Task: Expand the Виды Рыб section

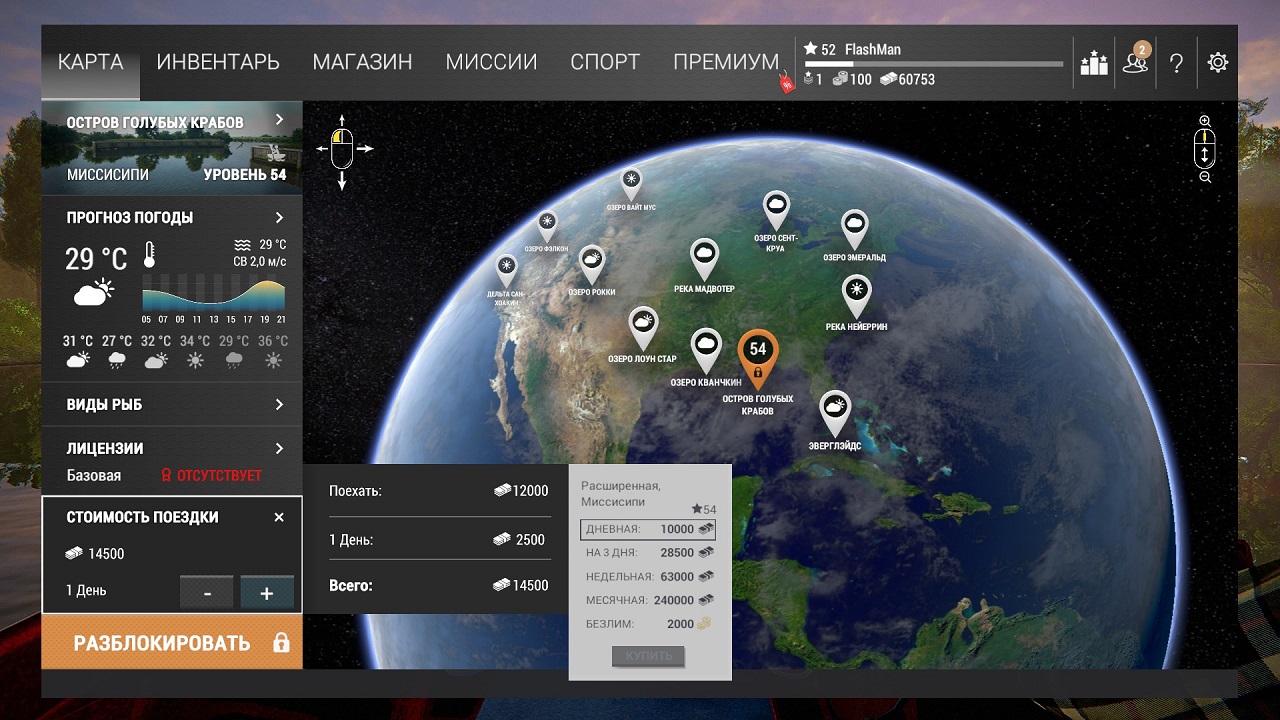Action: point(279,404)
